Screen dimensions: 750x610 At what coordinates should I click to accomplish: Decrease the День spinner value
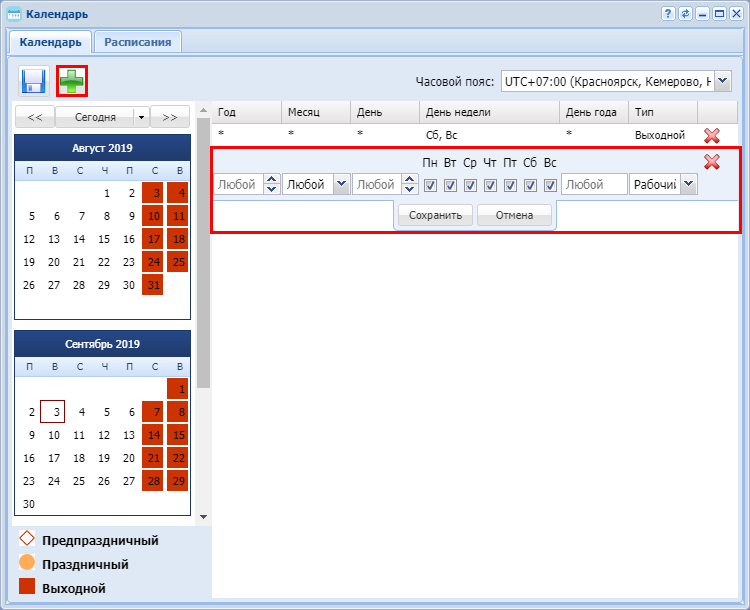pyautogui.click(x=410, y=189)
